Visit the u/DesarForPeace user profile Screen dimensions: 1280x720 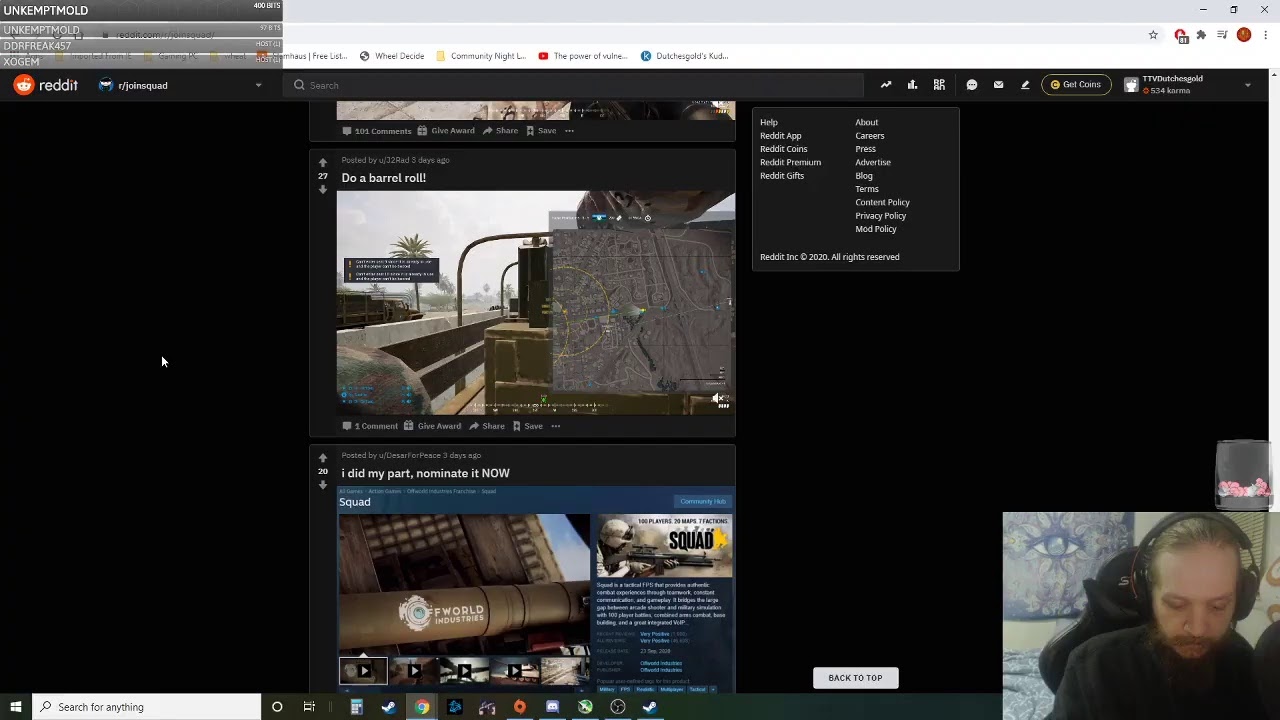click(x=409, y=456)
